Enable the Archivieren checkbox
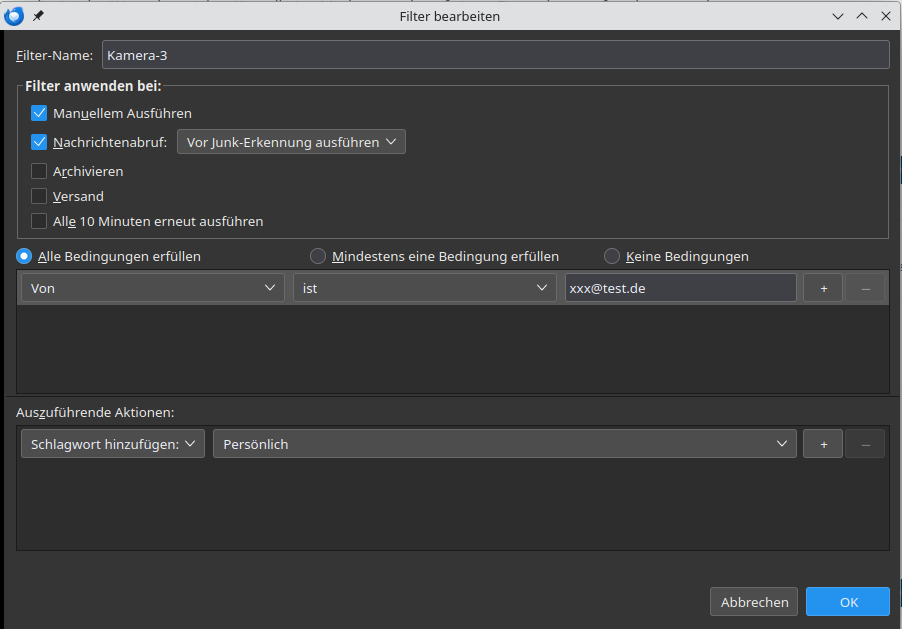Image resolution: width=902 pixels, height=629 pixels. click(x=39, y=171)
